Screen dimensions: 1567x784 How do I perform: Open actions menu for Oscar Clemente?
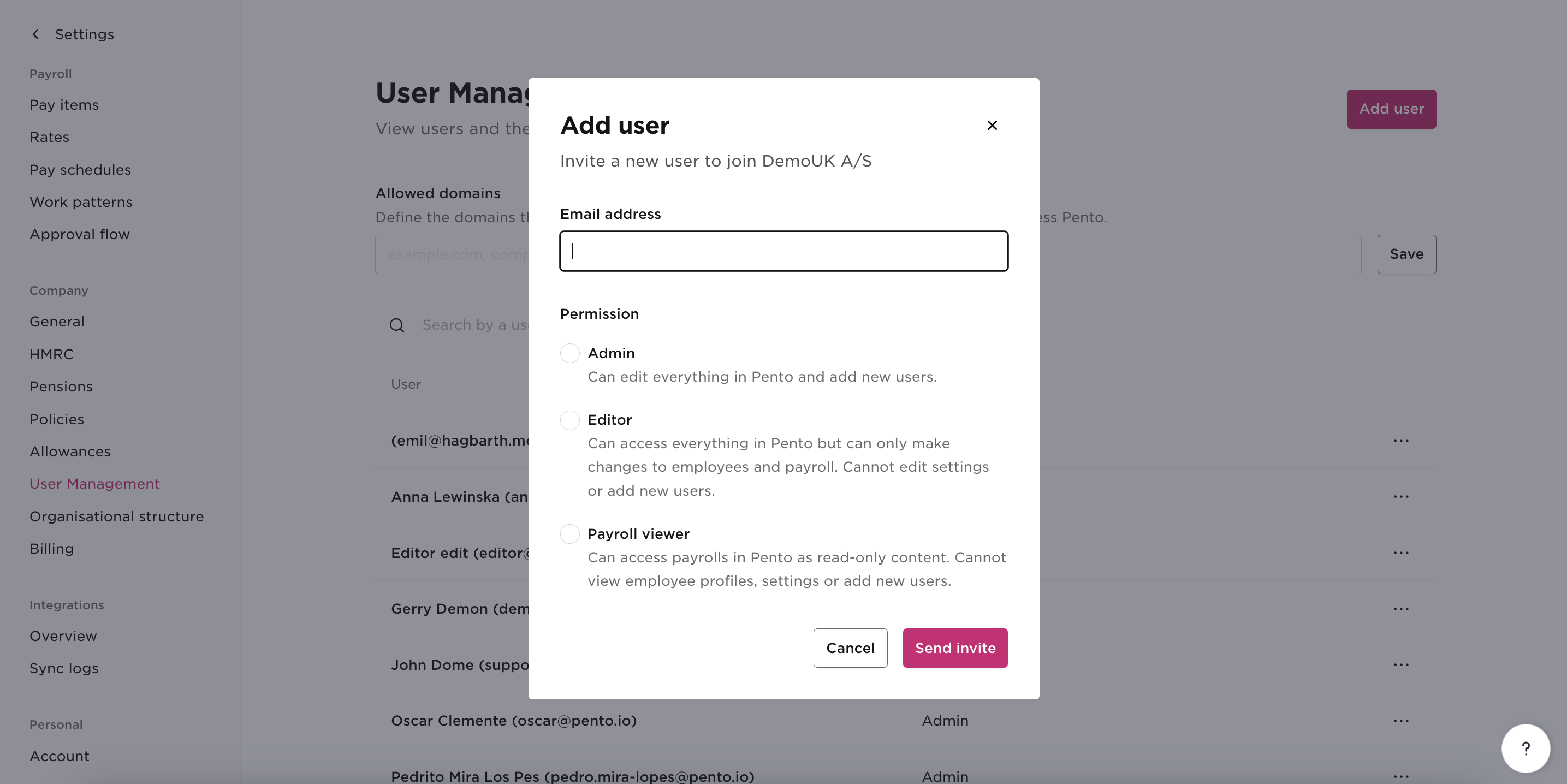coord(1401,721)
